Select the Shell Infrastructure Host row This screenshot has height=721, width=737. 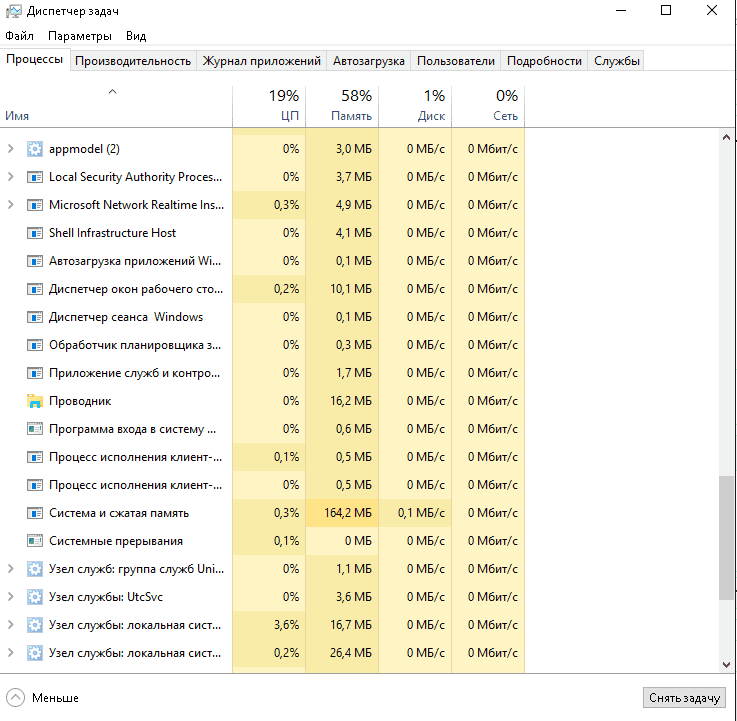[x=262, y=233]
